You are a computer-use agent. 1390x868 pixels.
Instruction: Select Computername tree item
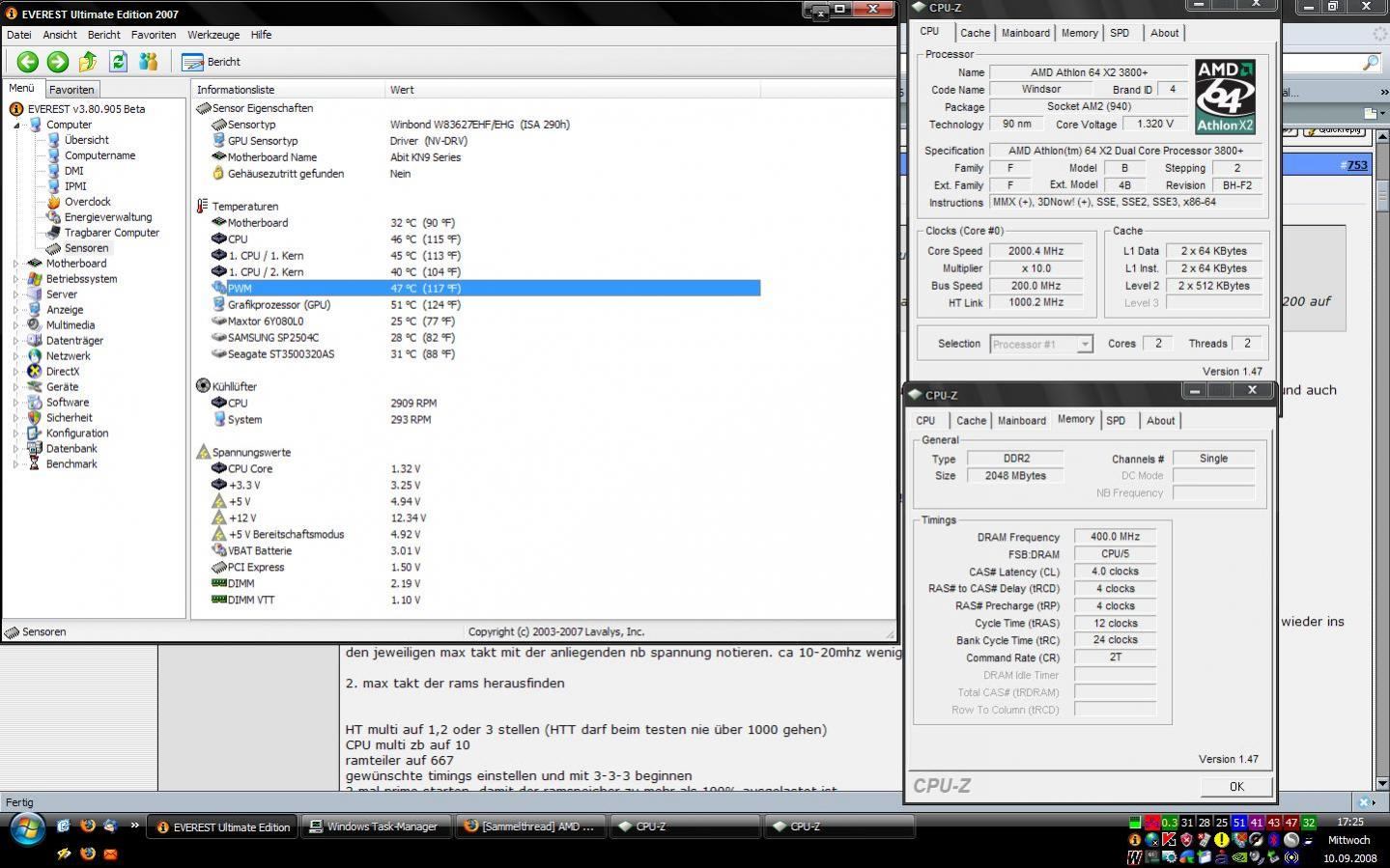(x=99, y=155)
